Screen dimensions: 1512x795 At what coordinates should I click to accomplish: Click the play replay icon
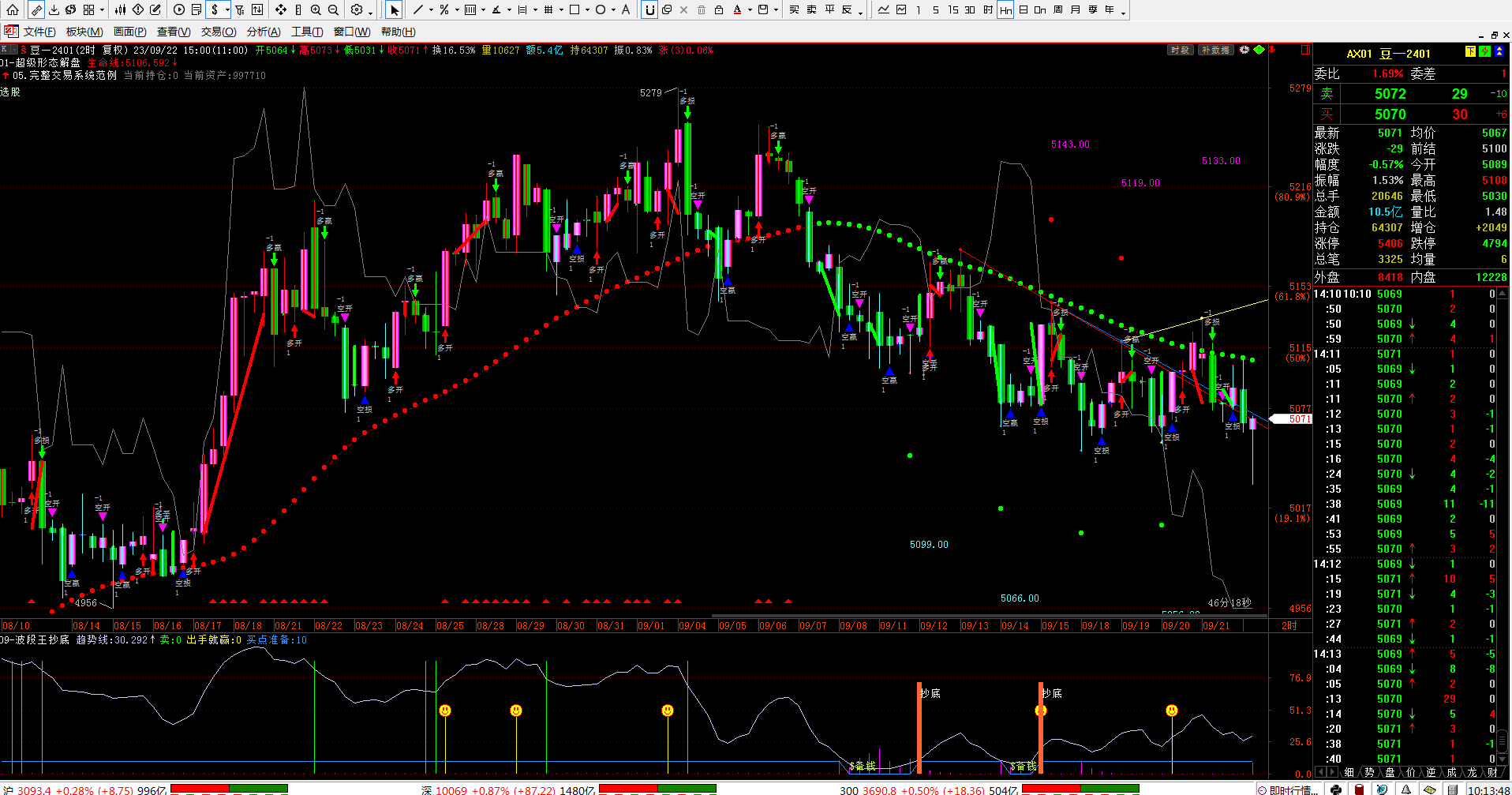click(179, 9)
